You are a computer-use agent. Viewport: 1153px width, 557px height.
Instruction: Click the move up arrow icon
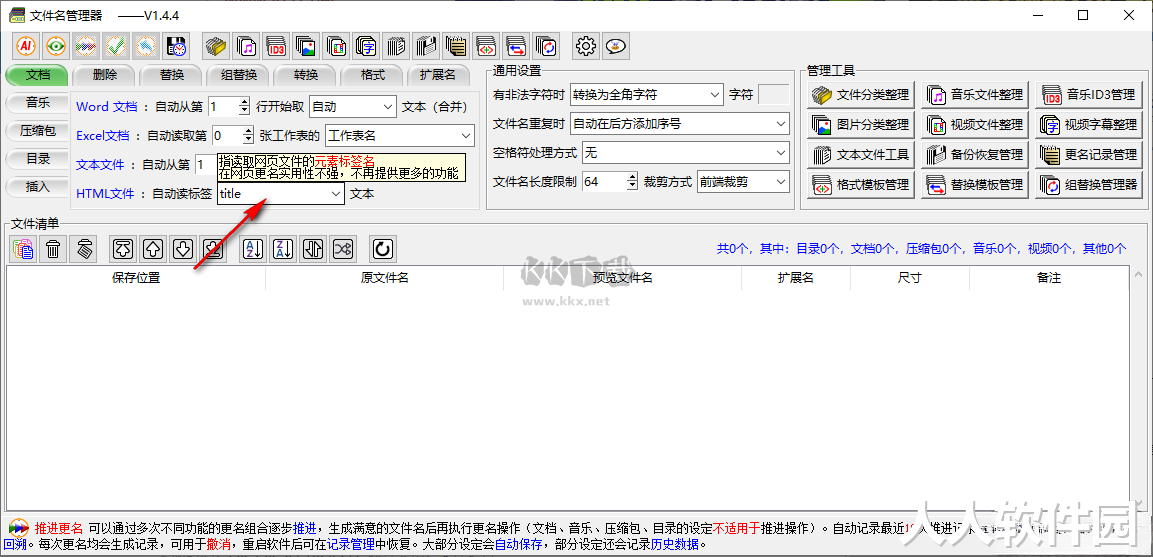[154, 249]
